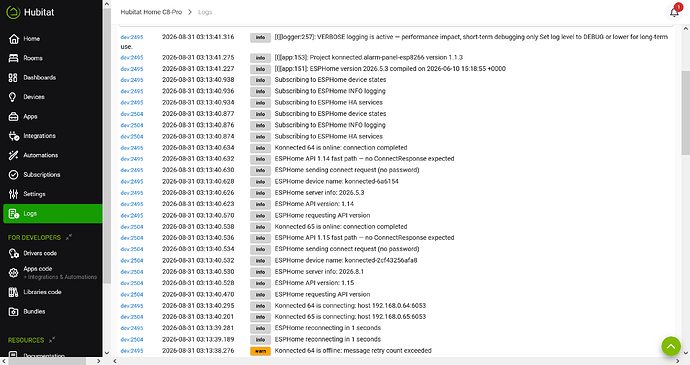Click the Hubitat logo icon
Screen dimensions: 690x365
click(x=13, y=12)
